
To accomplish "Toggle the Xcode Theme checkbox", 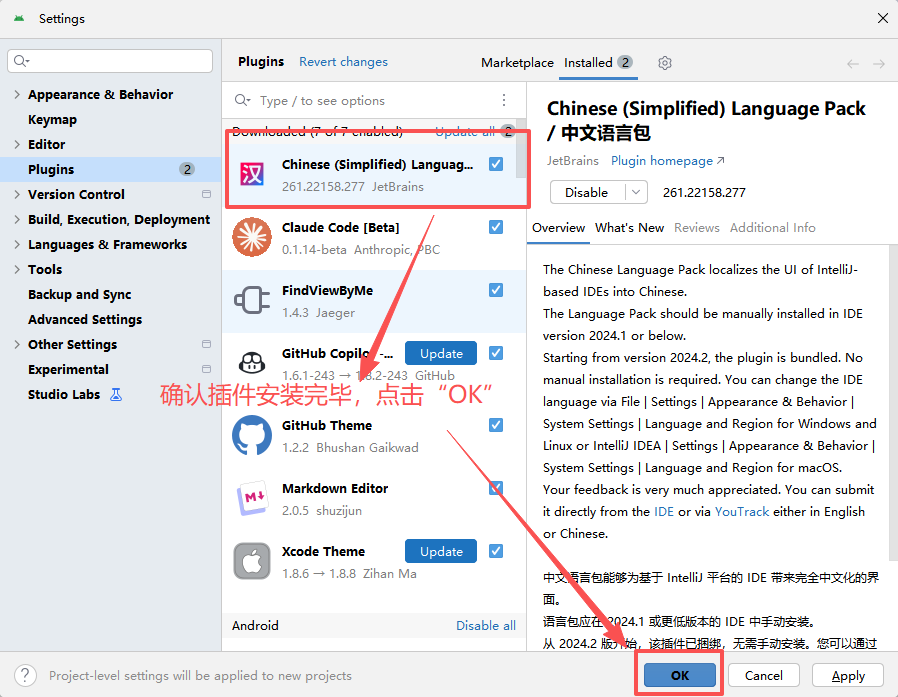I will click(x=496, y=551).
